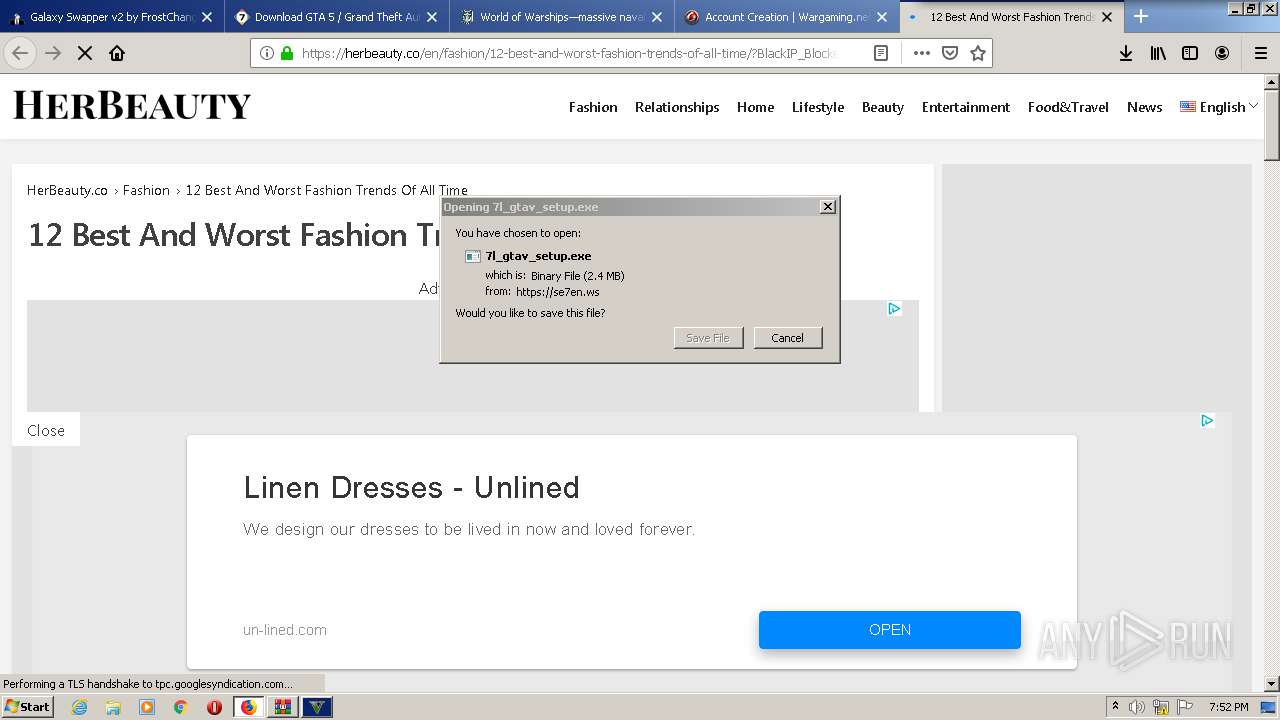Open the News section
1280x720 pixels.
pyautogui.click(x=1144, y=107)
